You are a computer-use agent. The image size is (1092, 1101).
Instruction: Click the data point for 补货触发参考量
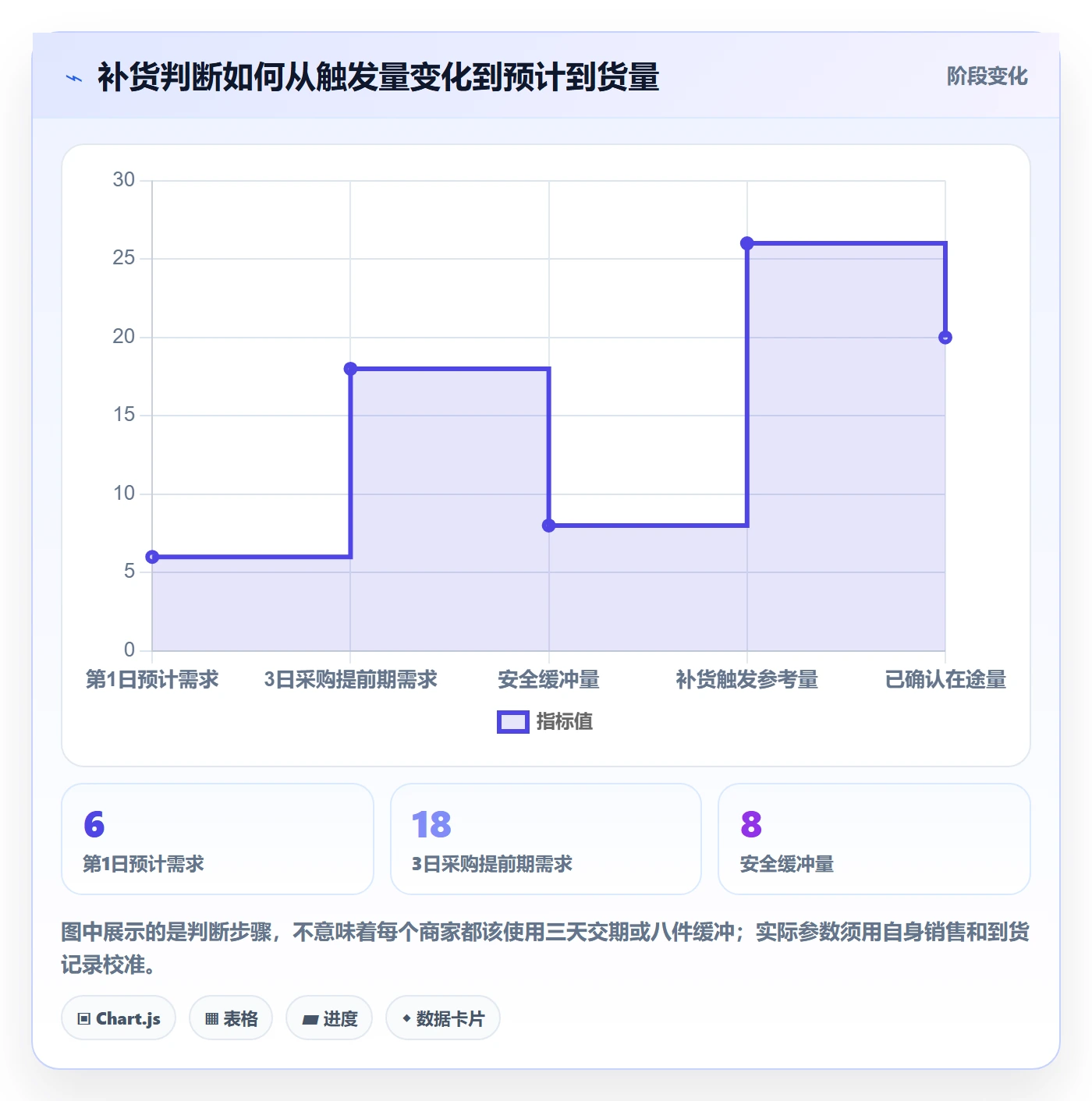point(747,243)
